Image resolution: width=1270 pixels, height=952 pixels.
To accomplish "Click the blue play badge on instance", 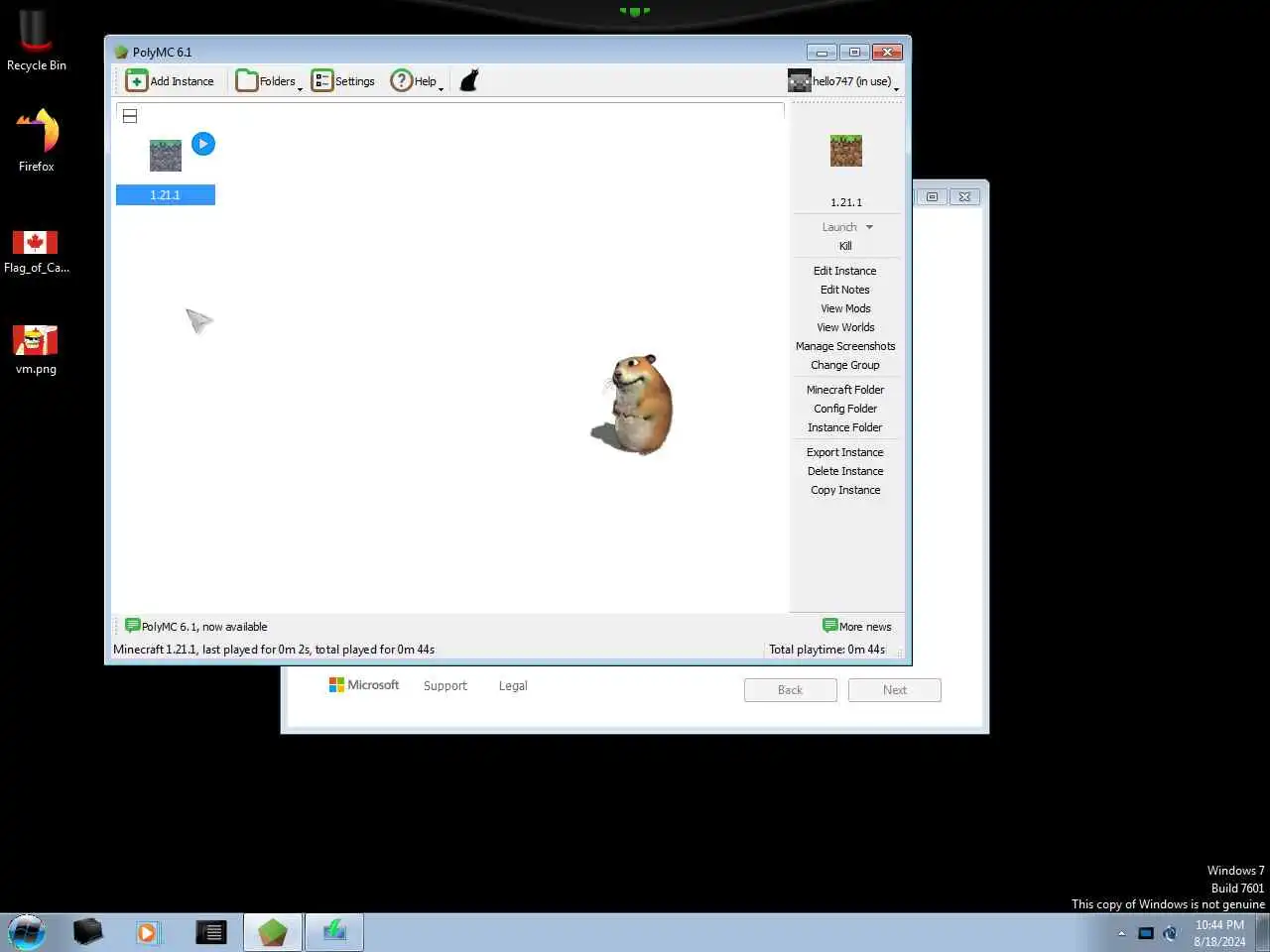I will [x=203, y=144].
